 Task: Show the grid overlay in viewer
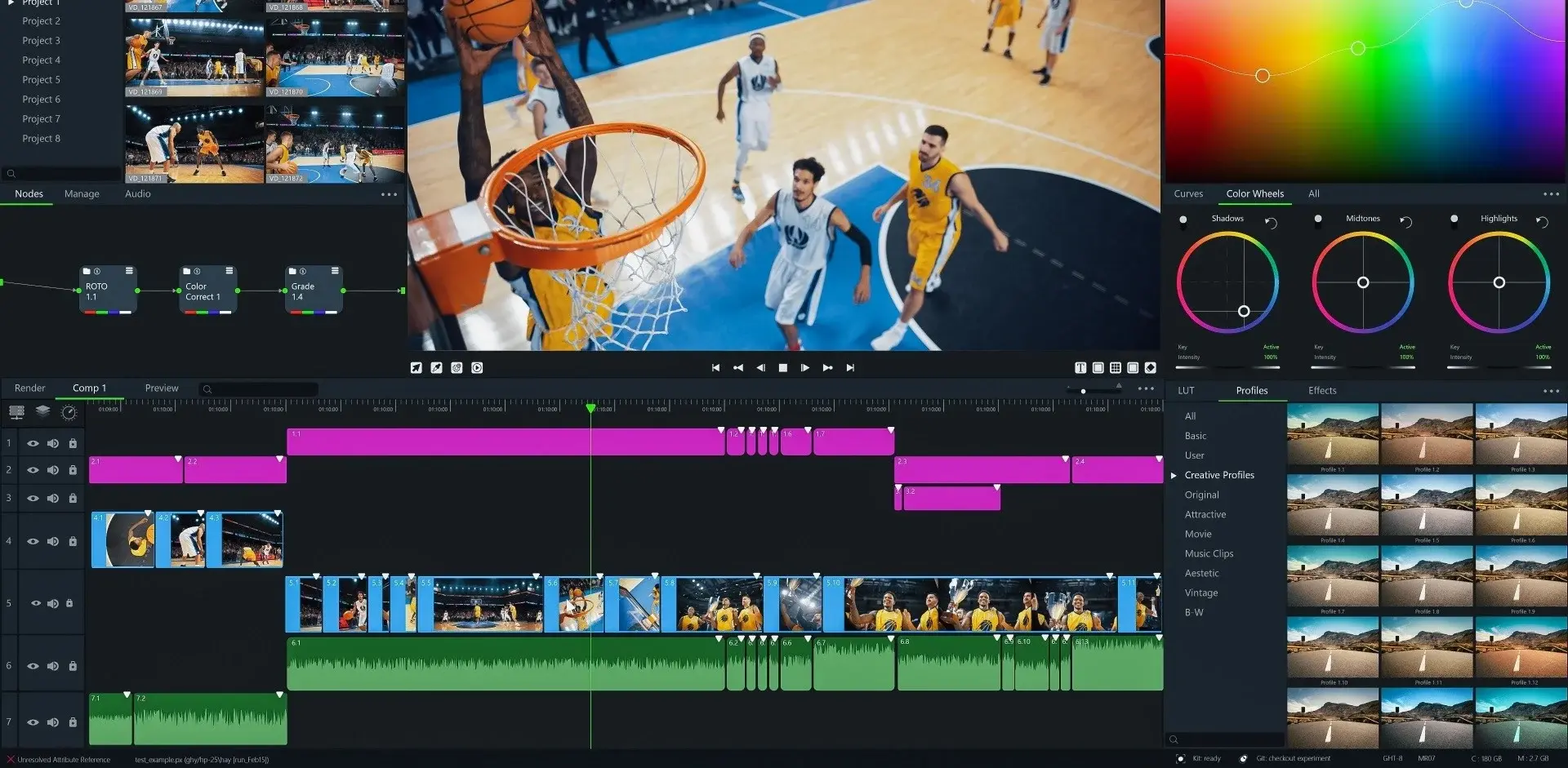1116,368
